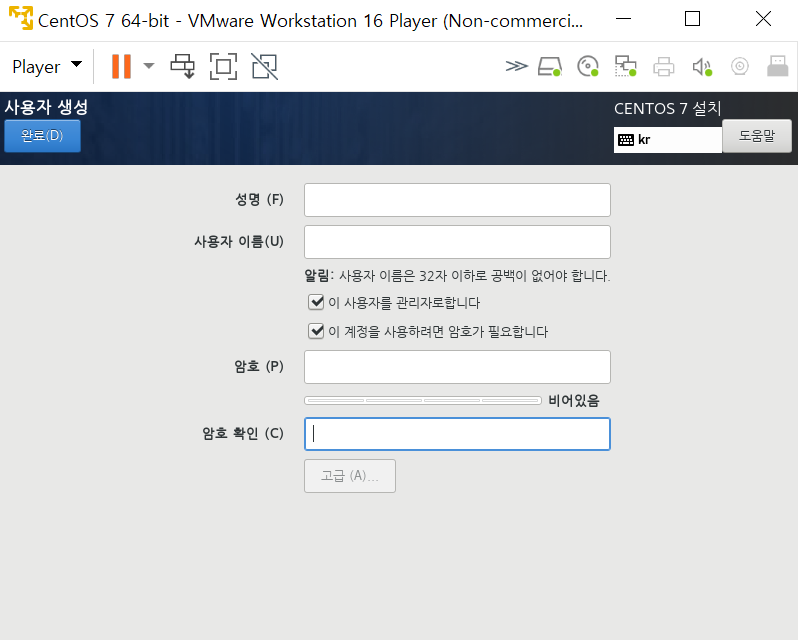The height and width of the screenshot is (640, 798).
Task: Open the Player menu
Action: point(47,67)
